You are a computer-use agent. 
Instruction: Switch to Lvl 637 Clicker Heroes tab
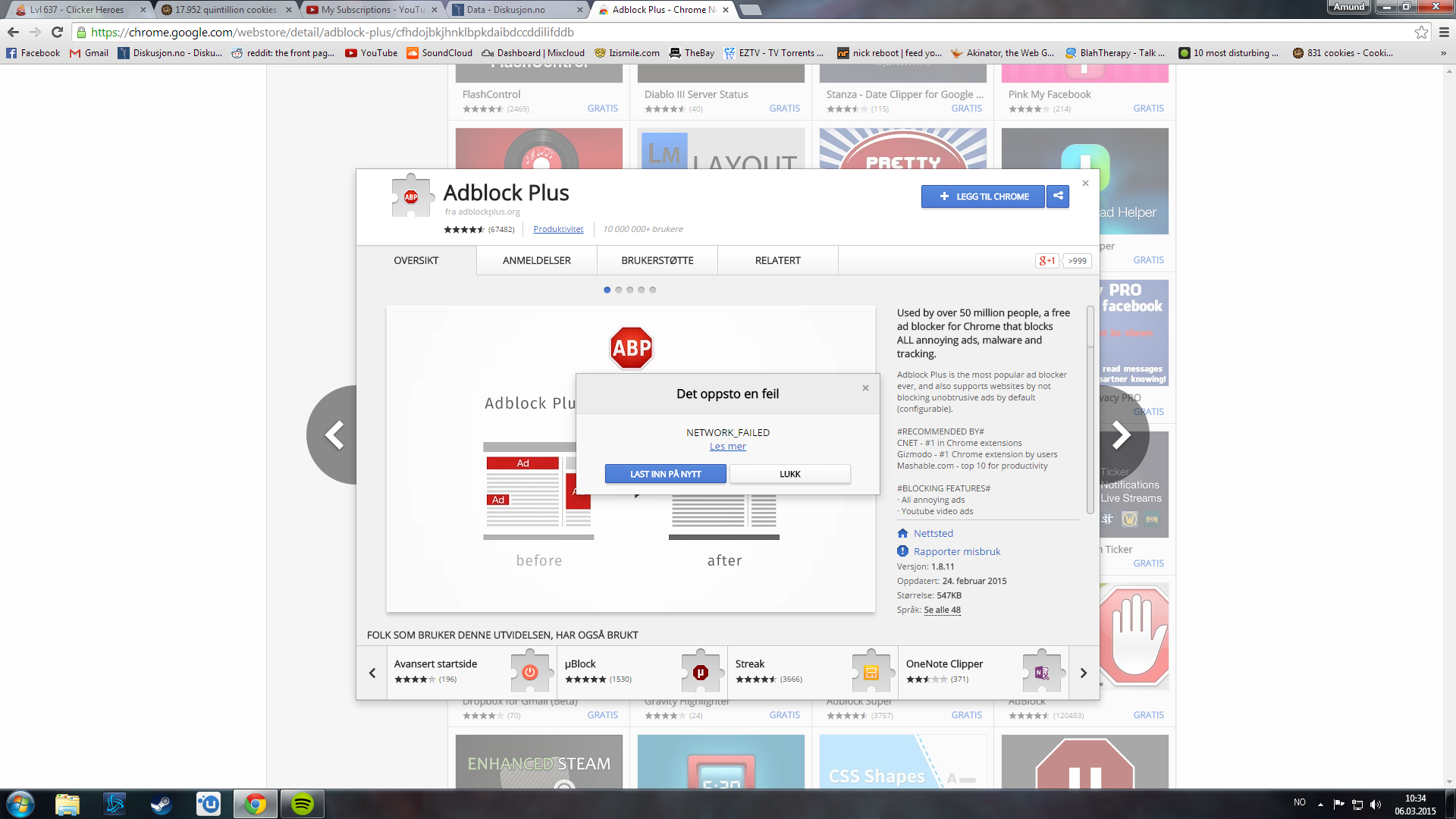coord(80,10)
